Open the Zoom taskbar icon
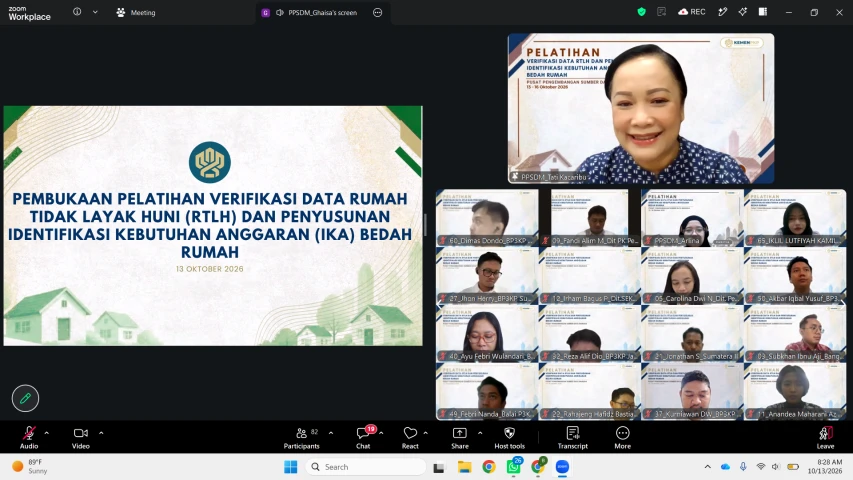 (x=562, y=467)
